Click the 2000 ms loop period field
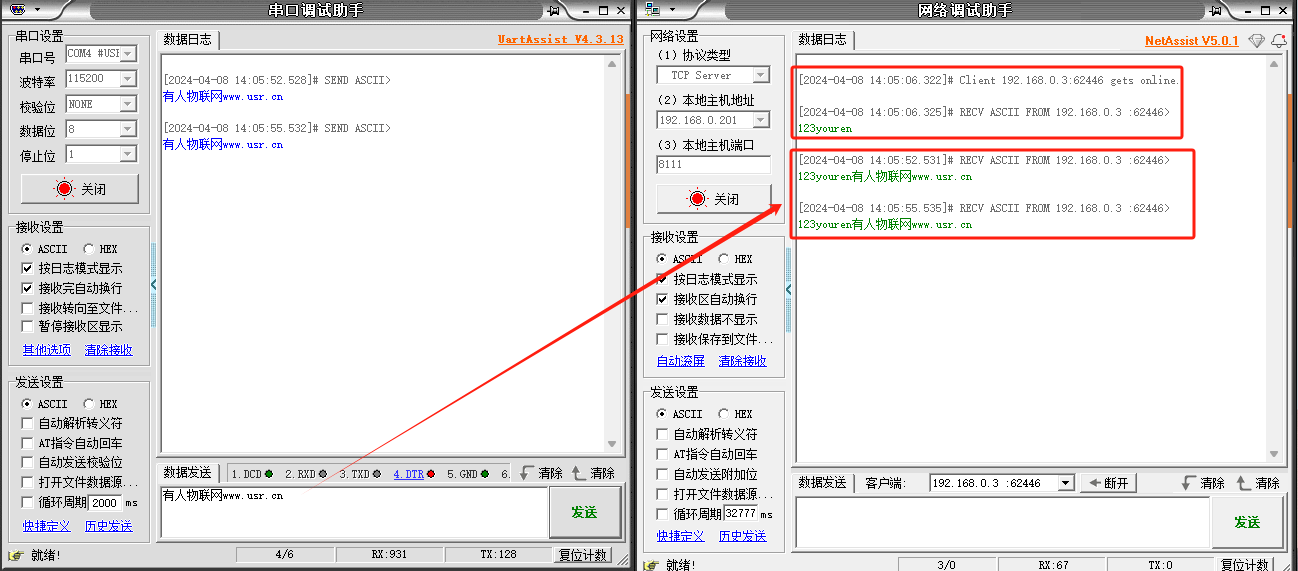Screen dimensions: 1298x571 click(x=106, y=502)
